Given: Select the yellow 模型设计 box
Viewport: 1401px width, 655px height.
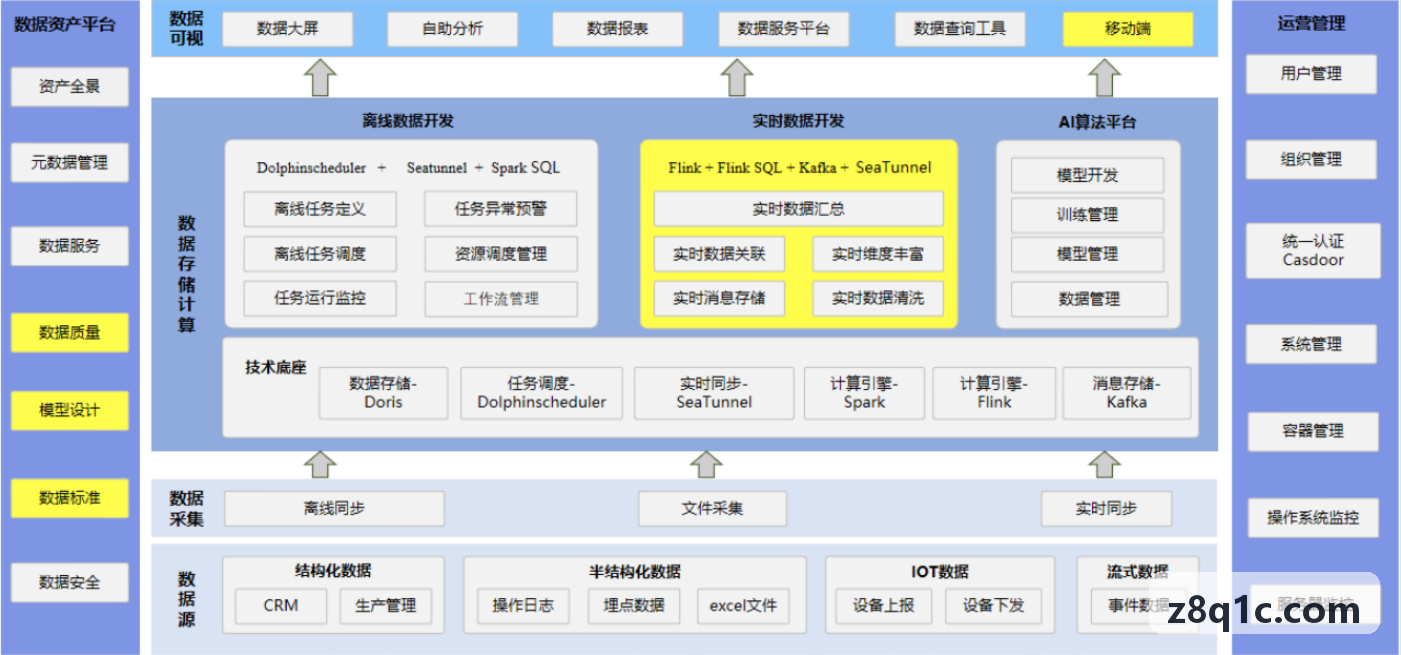Looking at the screenshot, I should pyautogui.click(x=70, y=410).
